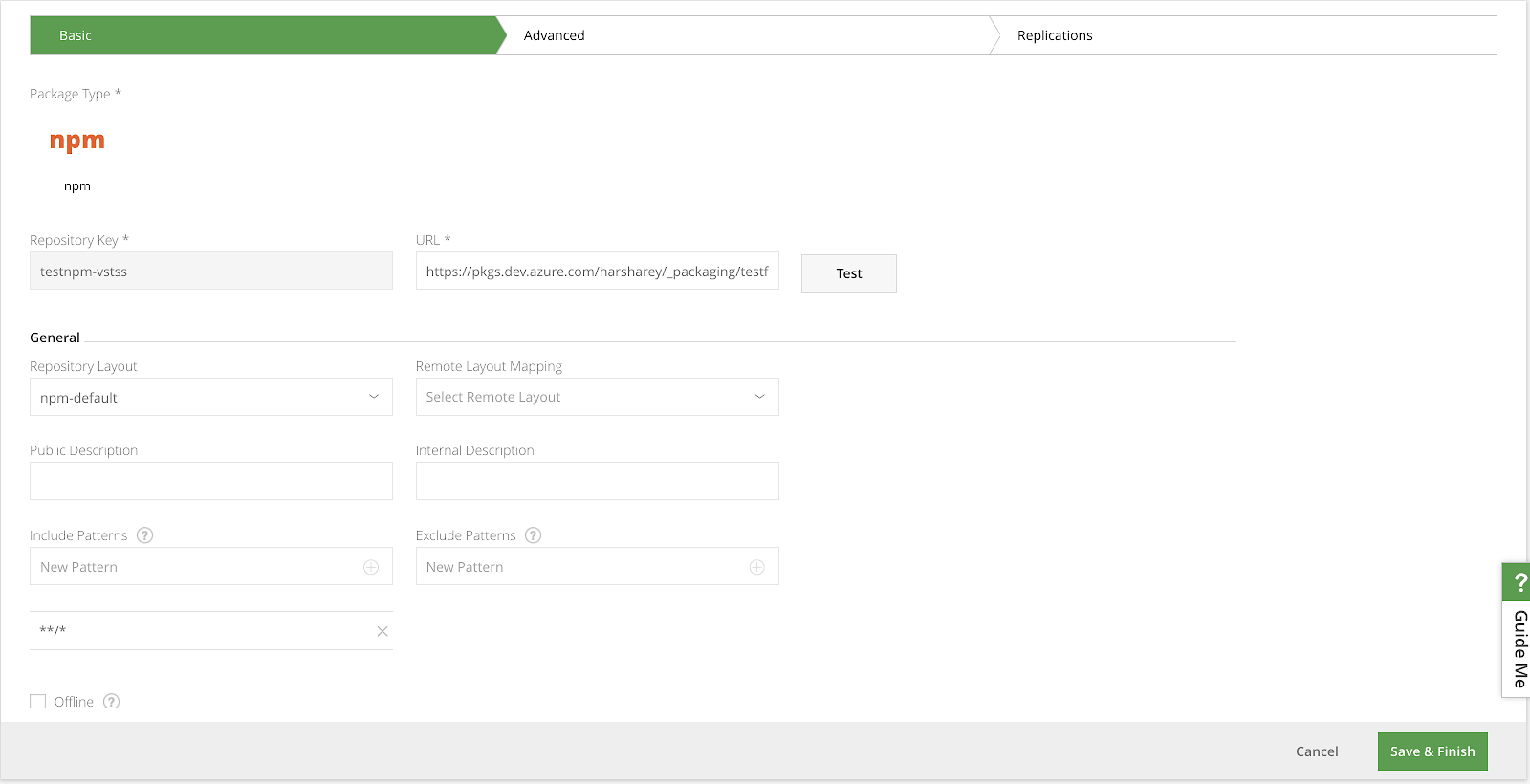1530x784 pixels.
Task: Open the Guide Me side panel
Action: pos(1518,648)
